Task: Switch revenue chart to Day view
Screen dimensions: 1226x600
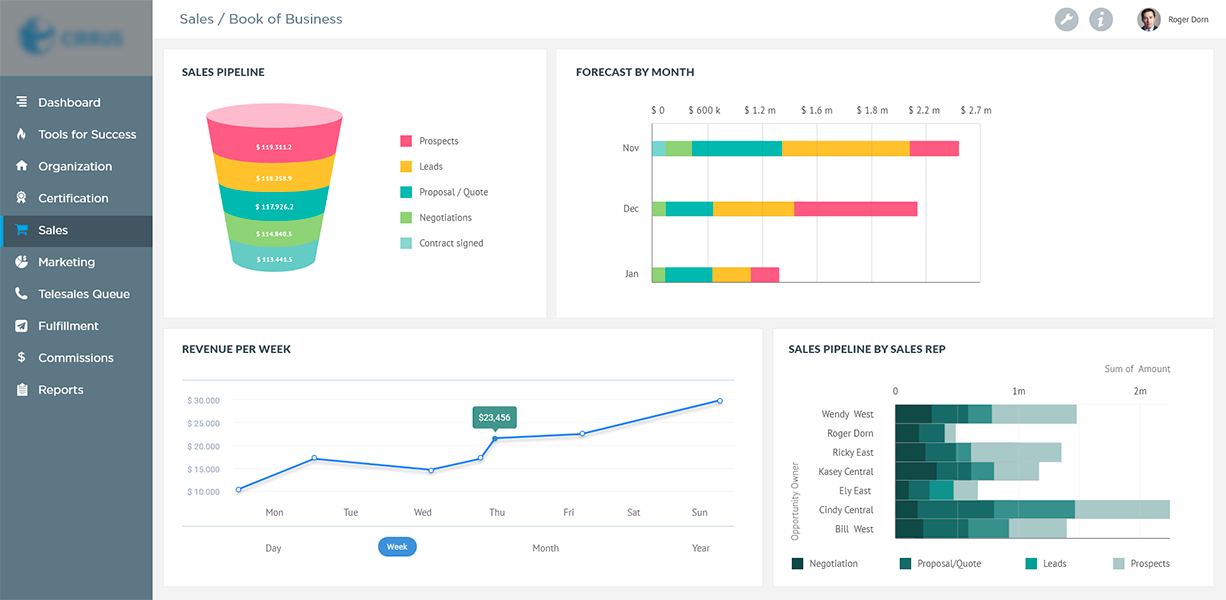Action: pyautogui.click(x=273, y=548)
